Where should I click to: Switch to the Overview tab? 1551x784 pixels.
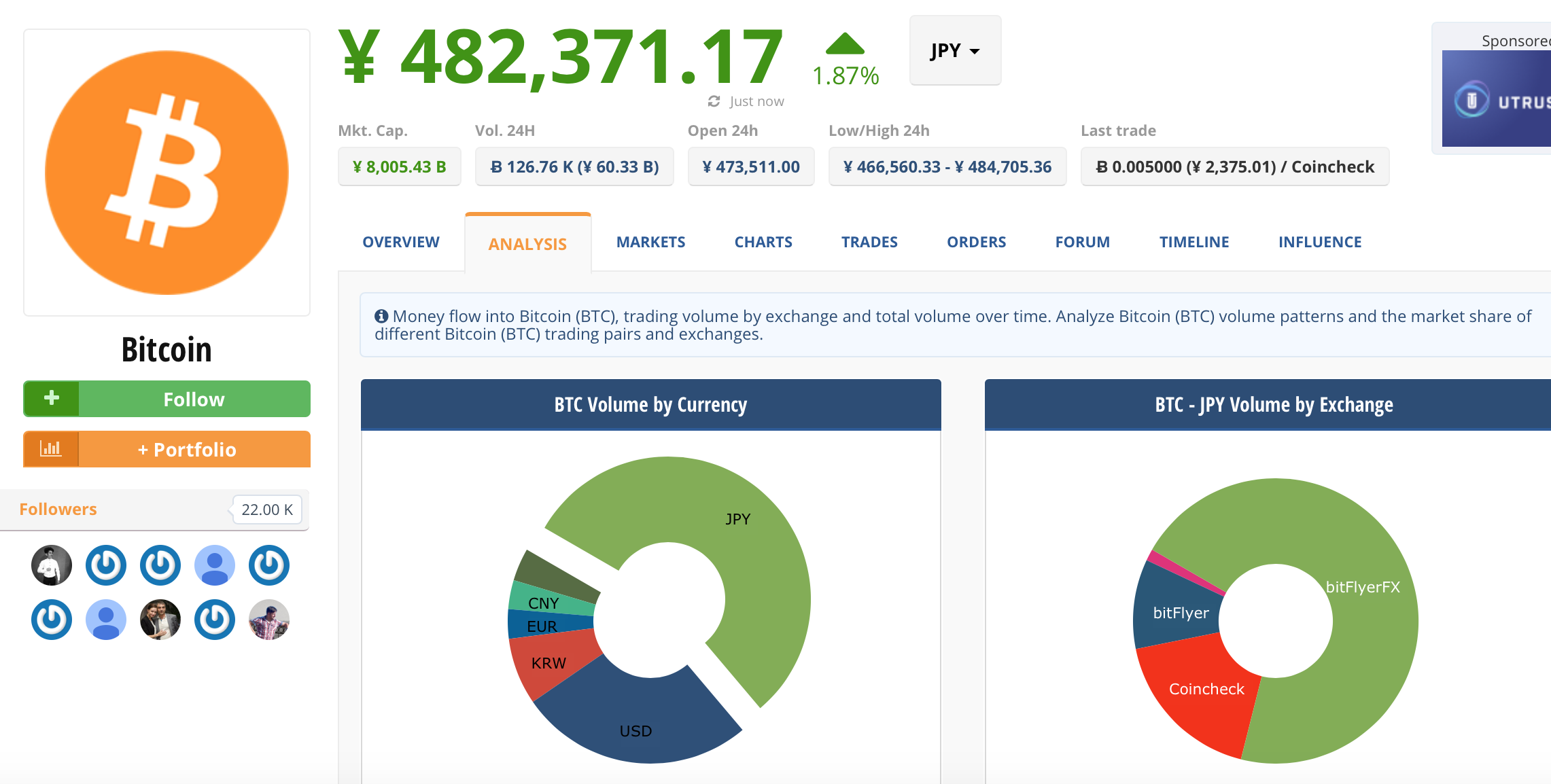(401, 243)
